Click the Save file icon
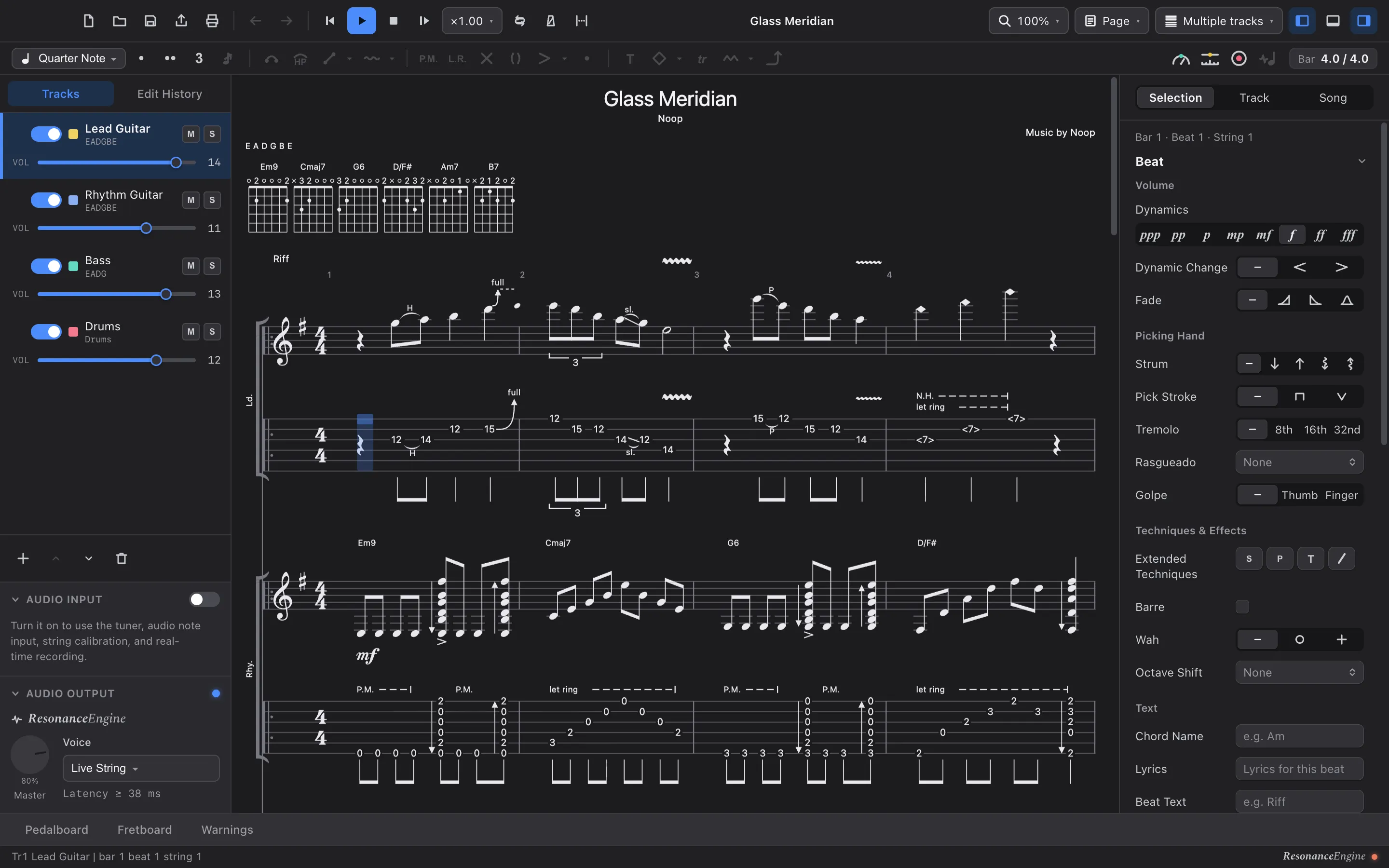The image size is (1389, 868). click(150, 21)
